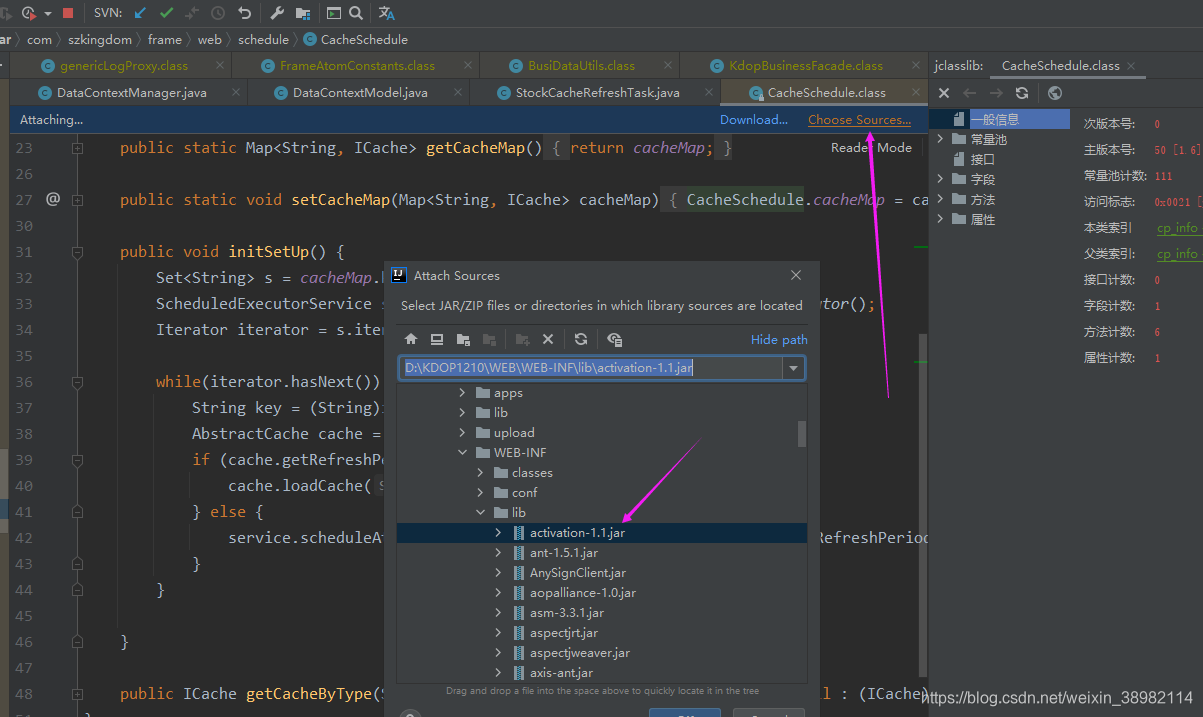Click the Project directory icon in dialog
Image resolution: width=1203 pixels, height=717 pixels.
pyautogui.click(x=463, y=339)
